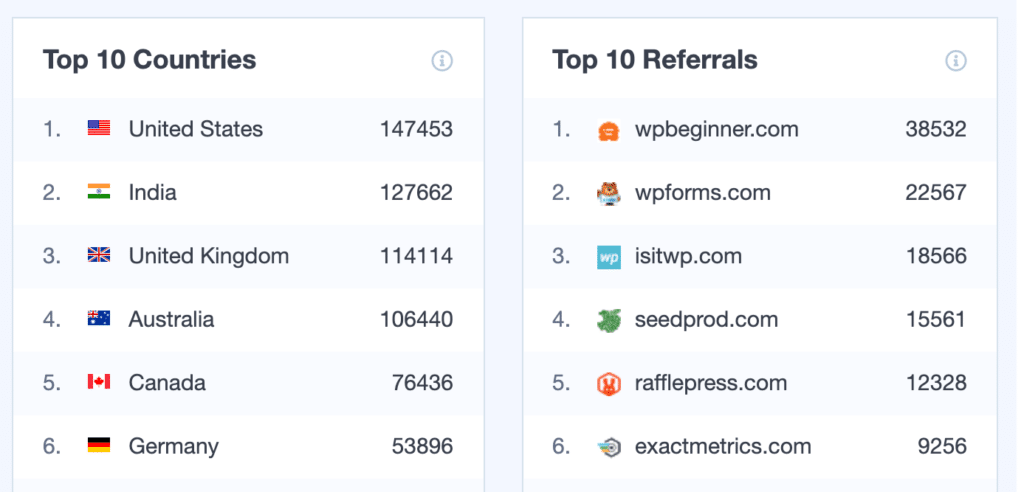Screen dimensions: 1024x492
Task: Click the United Kingdom flag icon
Action: pos(99,255)
